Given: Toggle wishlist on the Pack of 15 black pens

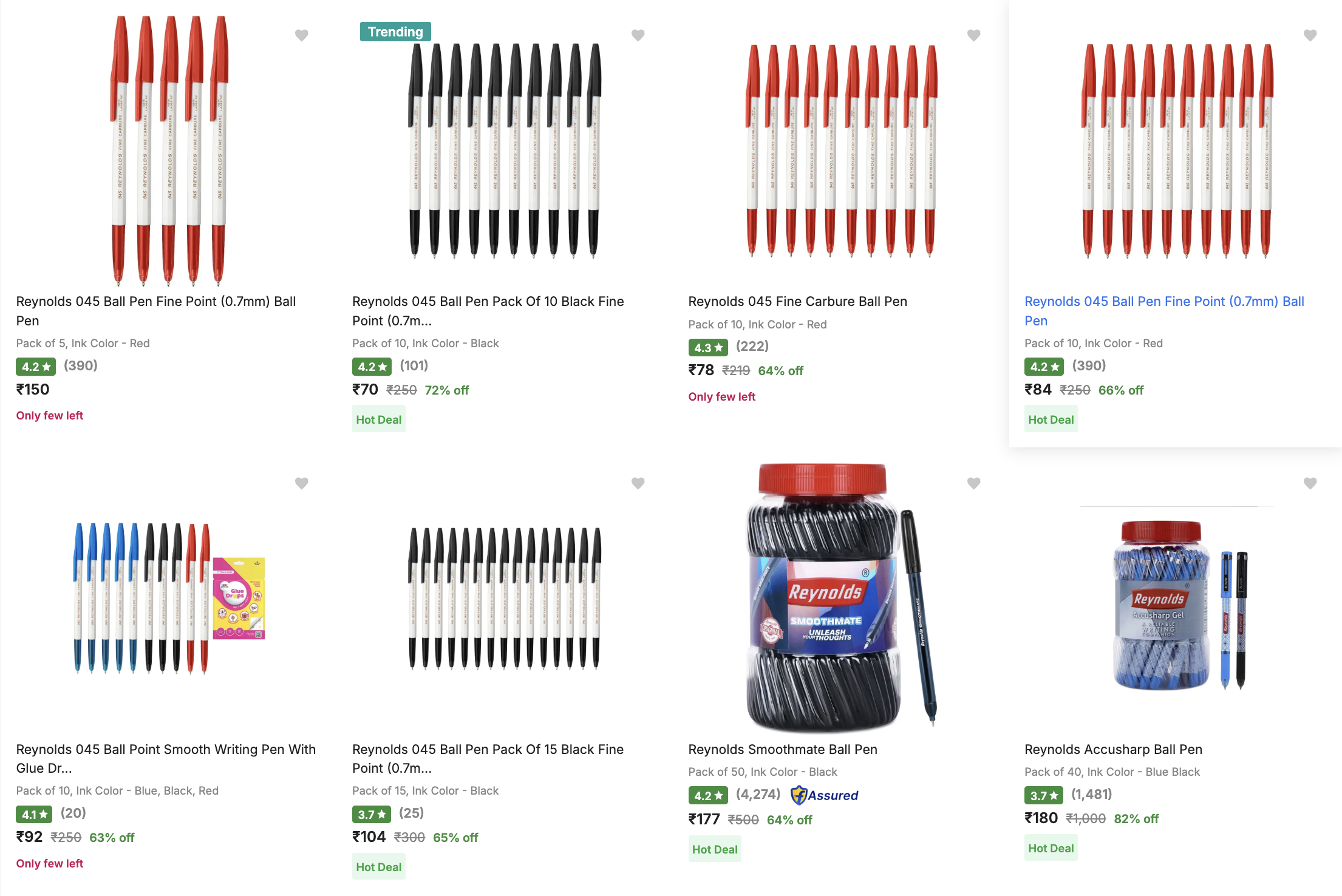Looking at the screenshot, I should pos(638,483).
